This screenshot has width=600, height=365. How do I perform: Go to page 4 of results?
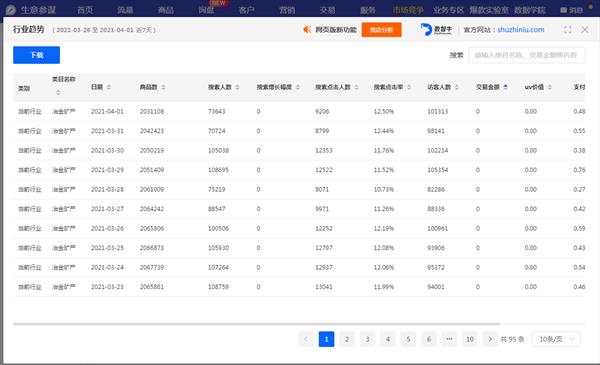point(388,339)
